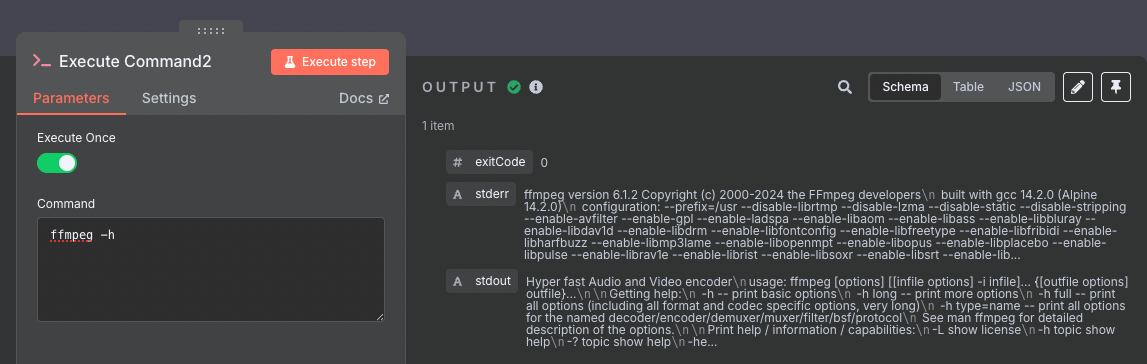Screen dimensions: 1147x364
Task: Pin the output data with pin icon
Action: [x=1116, y=87]
